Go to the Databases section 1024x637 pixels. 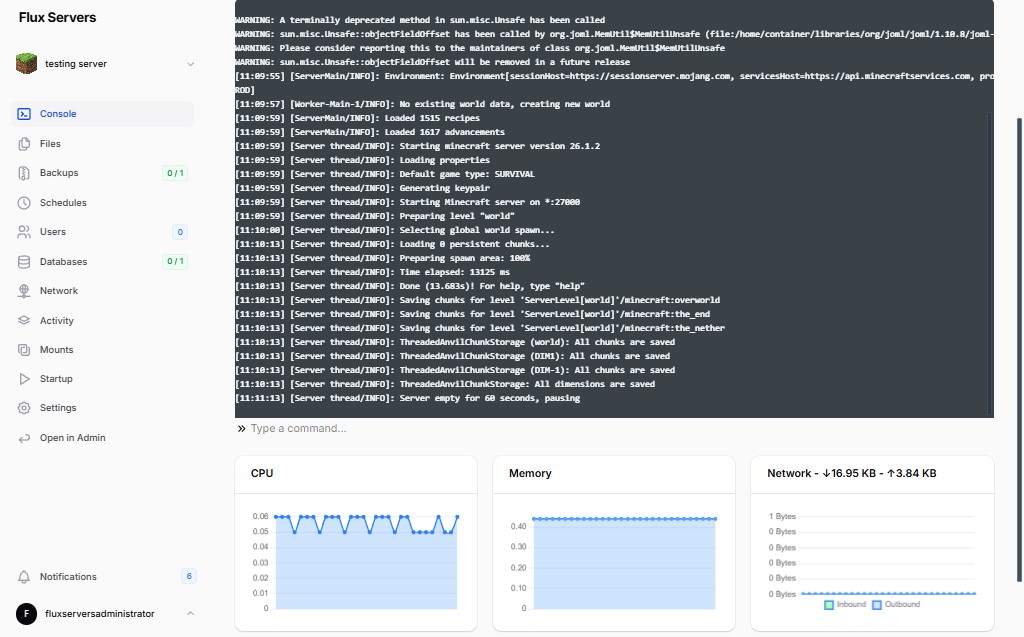[x=103, y=261]
